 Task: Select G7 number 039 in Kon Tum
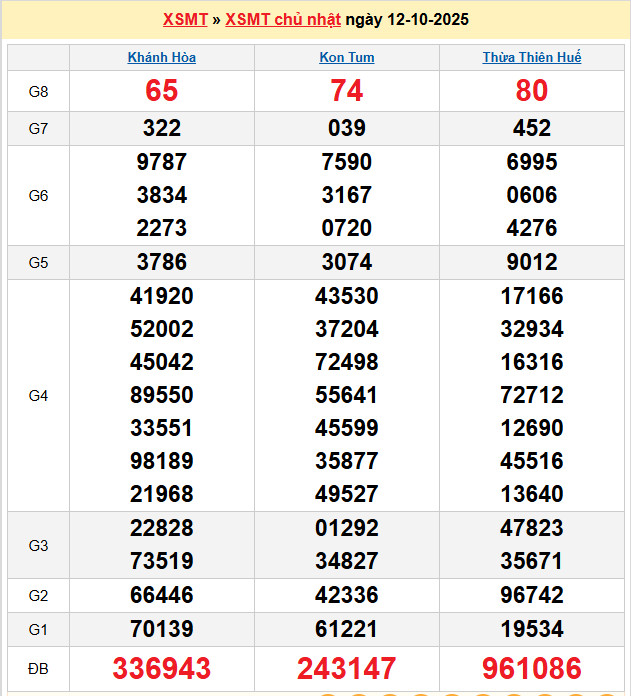point(347,128)
